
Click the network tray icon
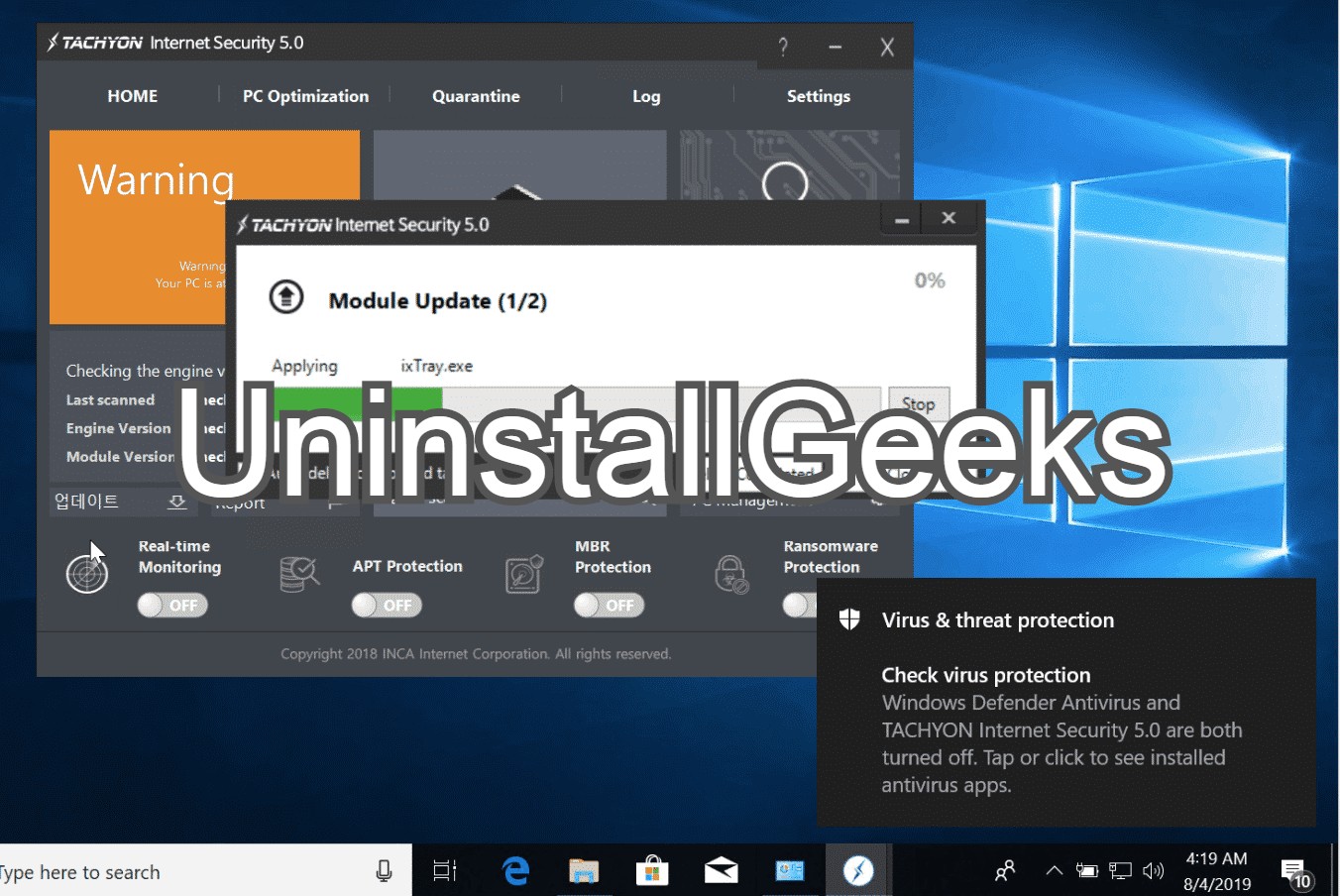point(1121,871)
